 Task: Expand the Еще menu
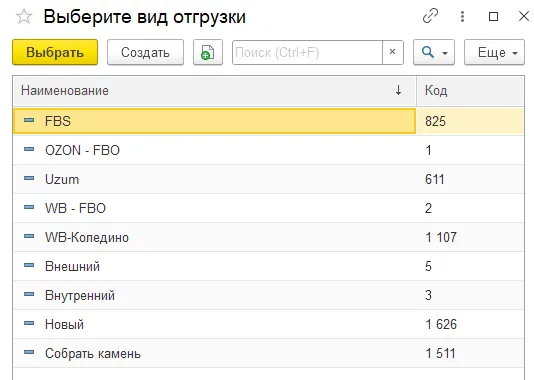[494, 52]
